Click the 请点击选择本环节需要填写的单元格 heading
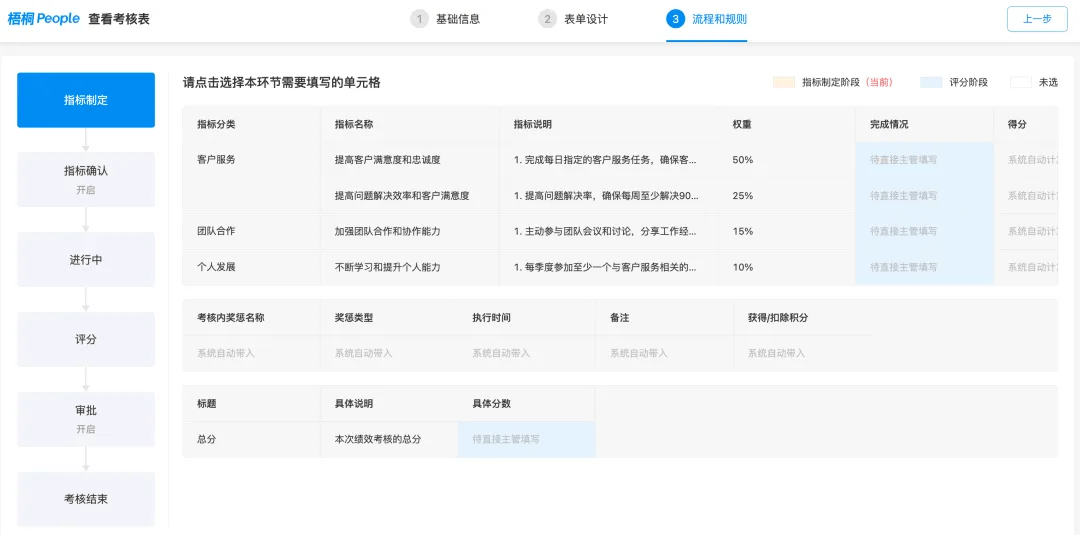The width and height of the screenshot is (1080, 535). 282,83
